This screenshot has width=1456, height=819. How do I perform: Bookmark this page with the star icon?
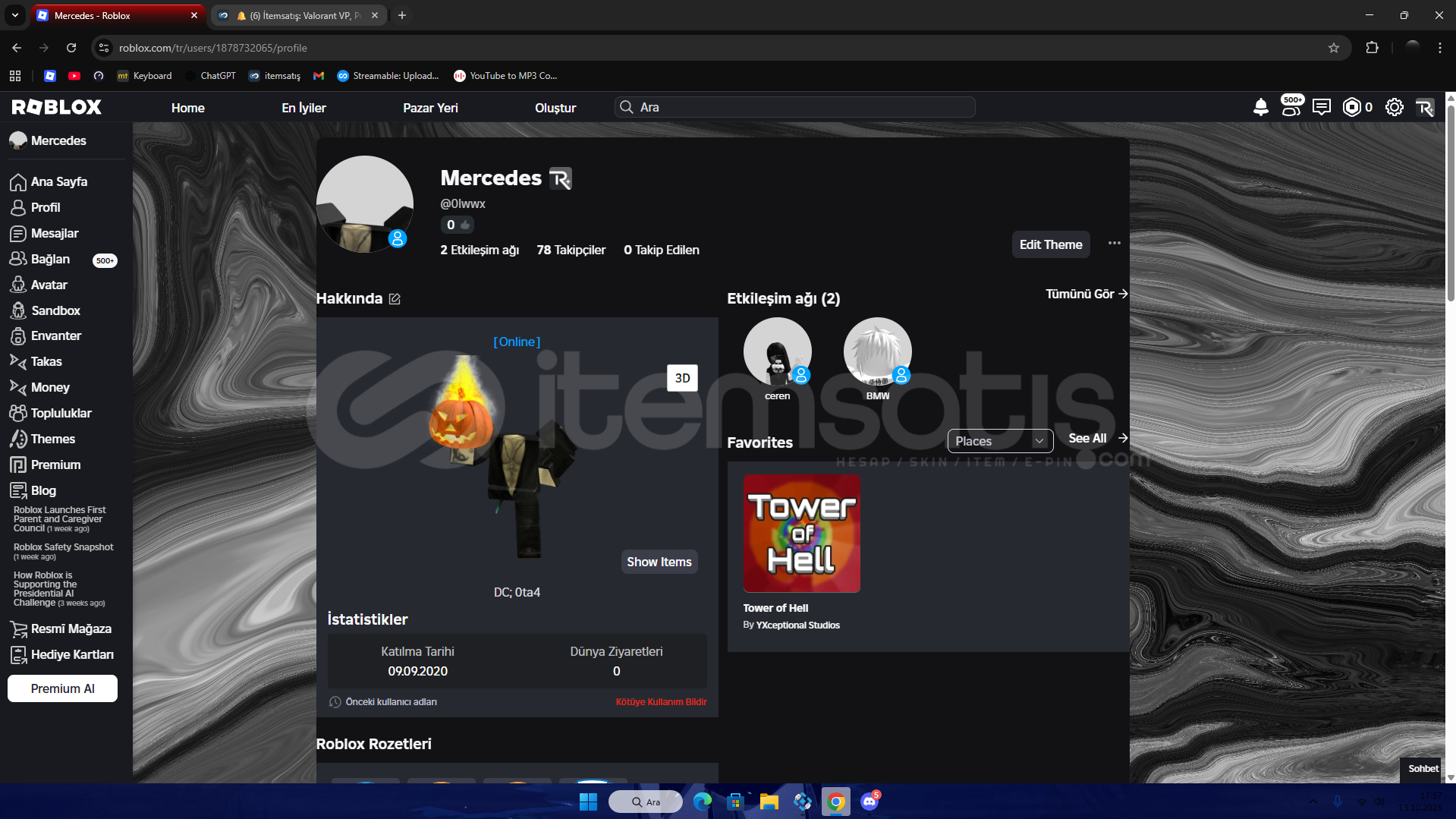[1333, 48]
